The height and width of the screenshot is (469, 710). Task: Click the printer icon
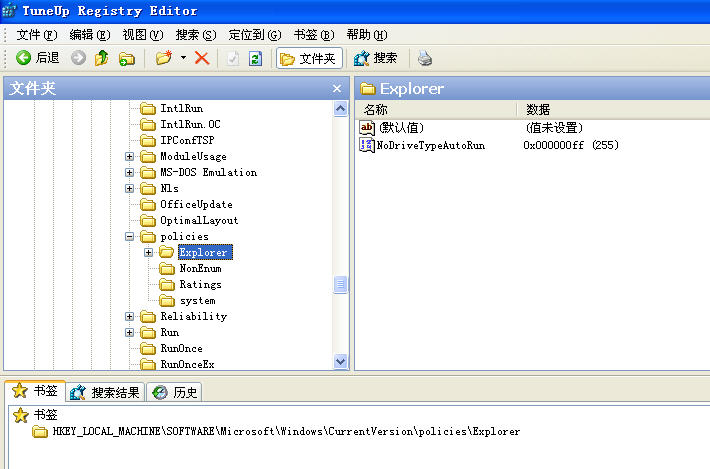tap(425, 58)
